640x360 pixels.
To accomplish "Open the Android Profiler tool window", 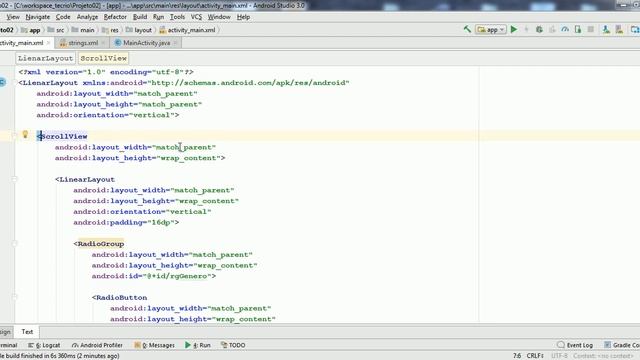I will (97, 345).
